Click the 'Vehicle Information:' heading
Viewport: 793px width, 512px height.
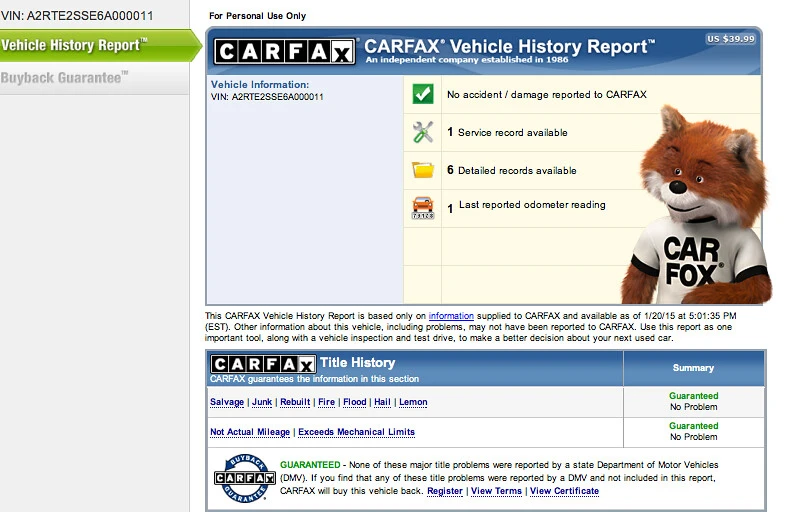[x=260, y=85]
